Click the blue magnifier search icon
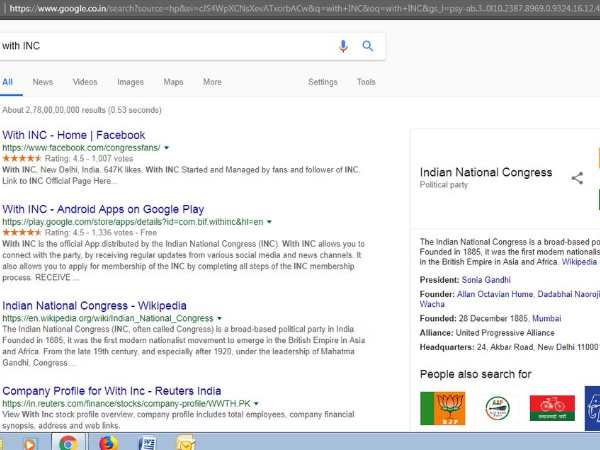The height and width of the screenshot is (450, 600). (x=368, y=46)
